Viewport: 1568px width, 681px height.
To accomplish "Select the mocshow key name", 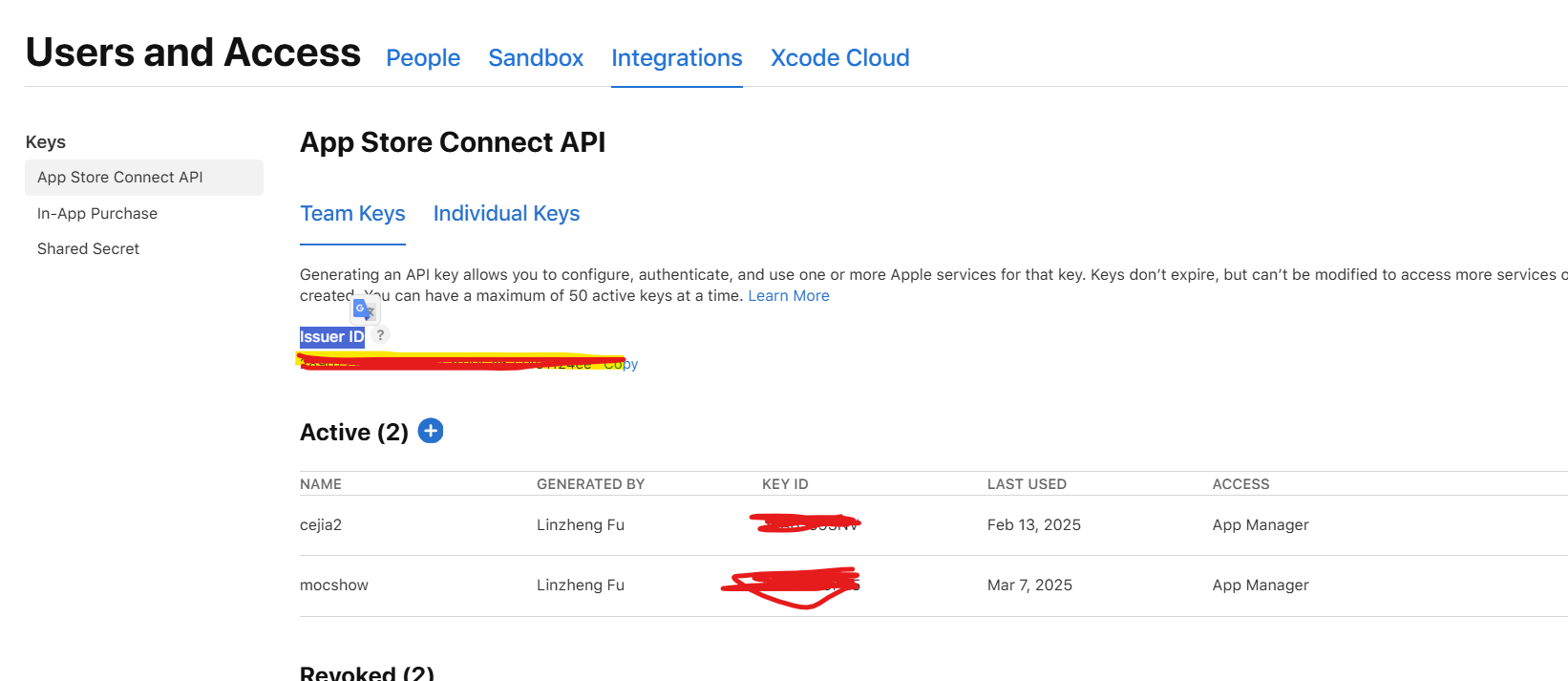I will pyautogui.click(x=334, y=585).
